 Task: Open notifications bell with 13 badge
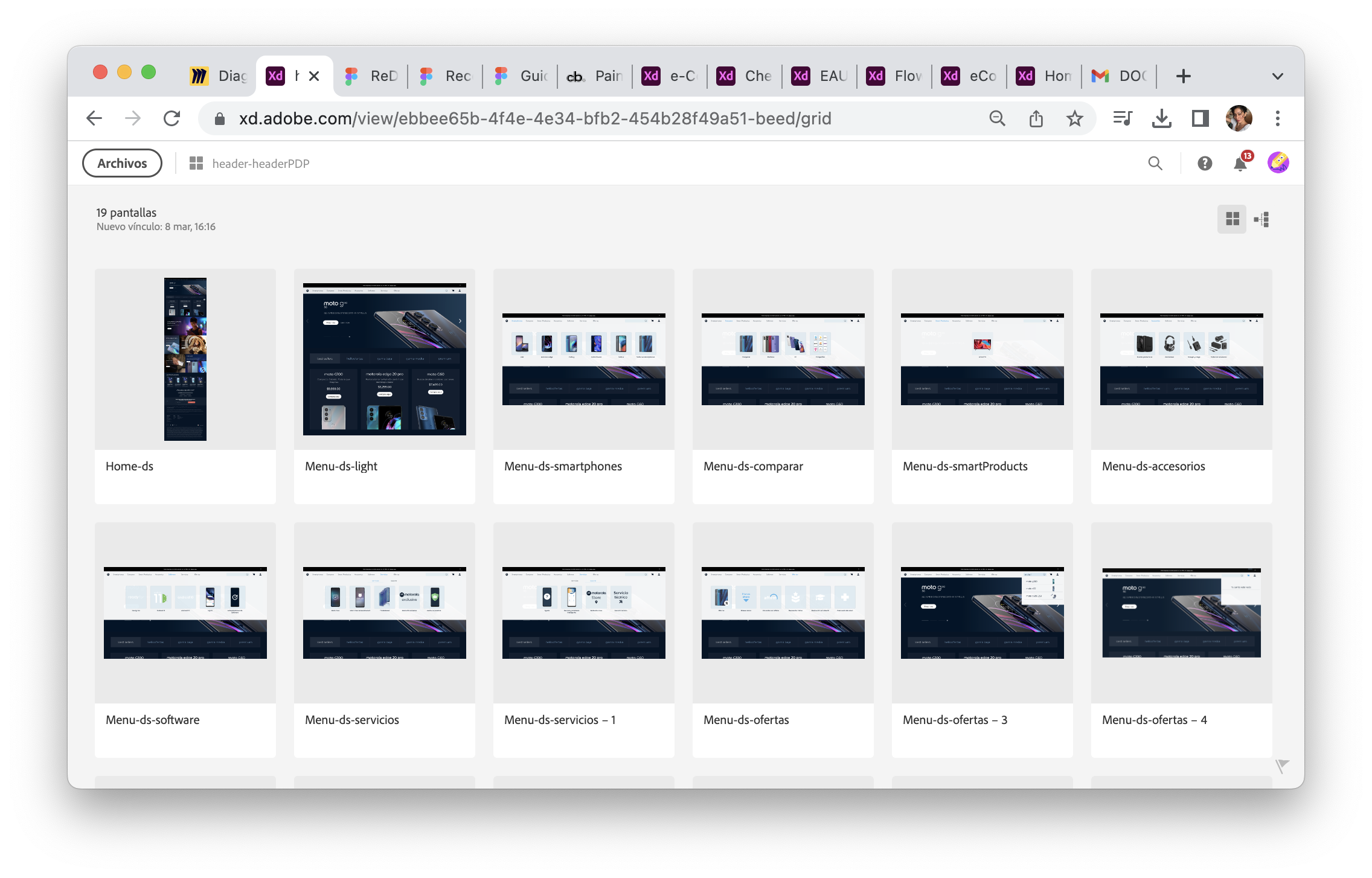click(1240, 163)
